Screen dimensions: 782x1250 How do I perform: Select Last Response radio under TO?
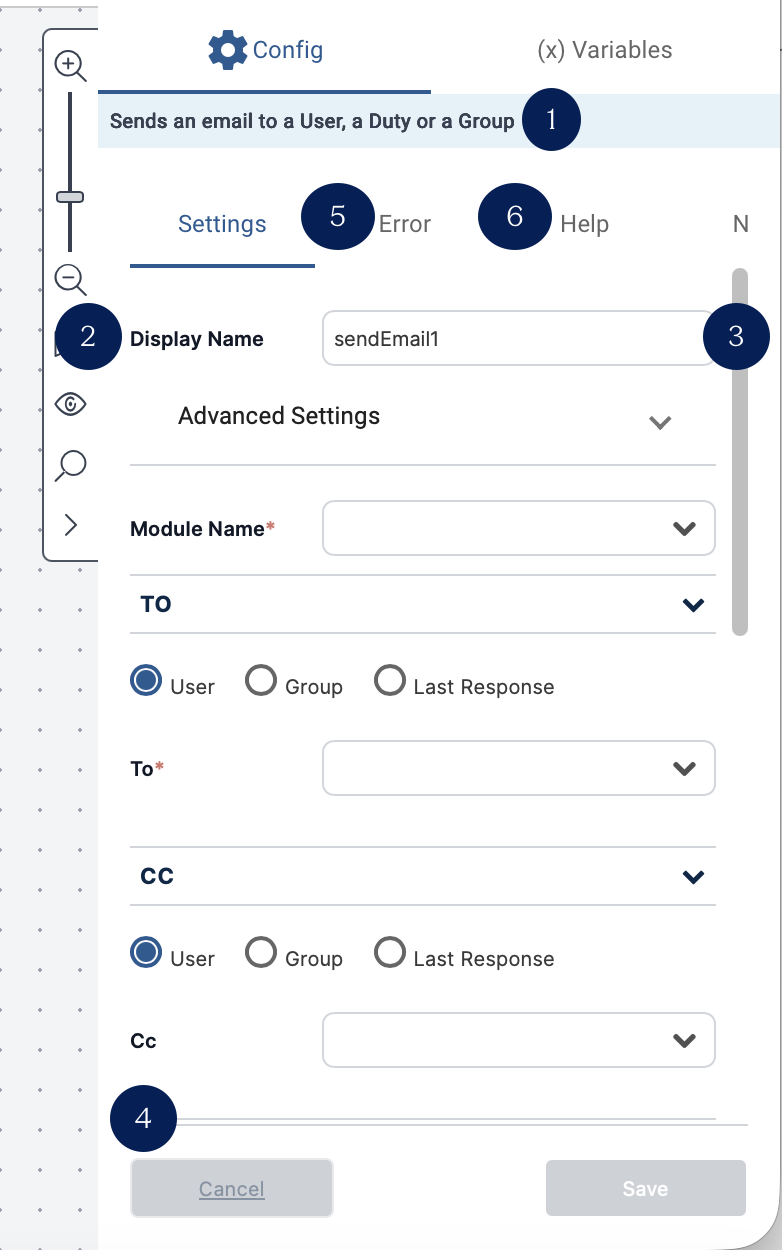point(389,682)
